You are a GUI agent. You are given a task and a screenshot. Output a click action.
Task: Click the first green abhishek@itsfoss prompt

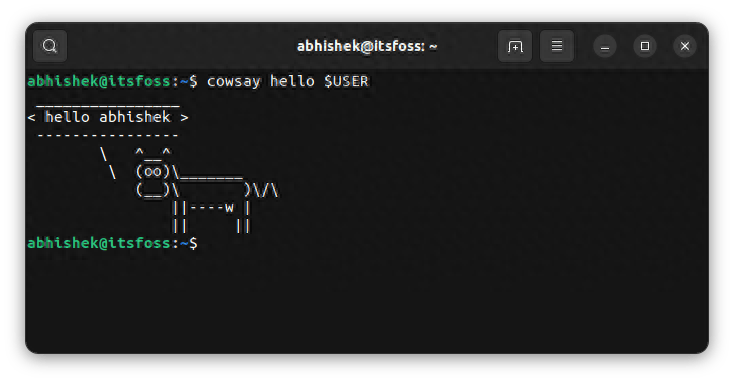pos(99,81)
